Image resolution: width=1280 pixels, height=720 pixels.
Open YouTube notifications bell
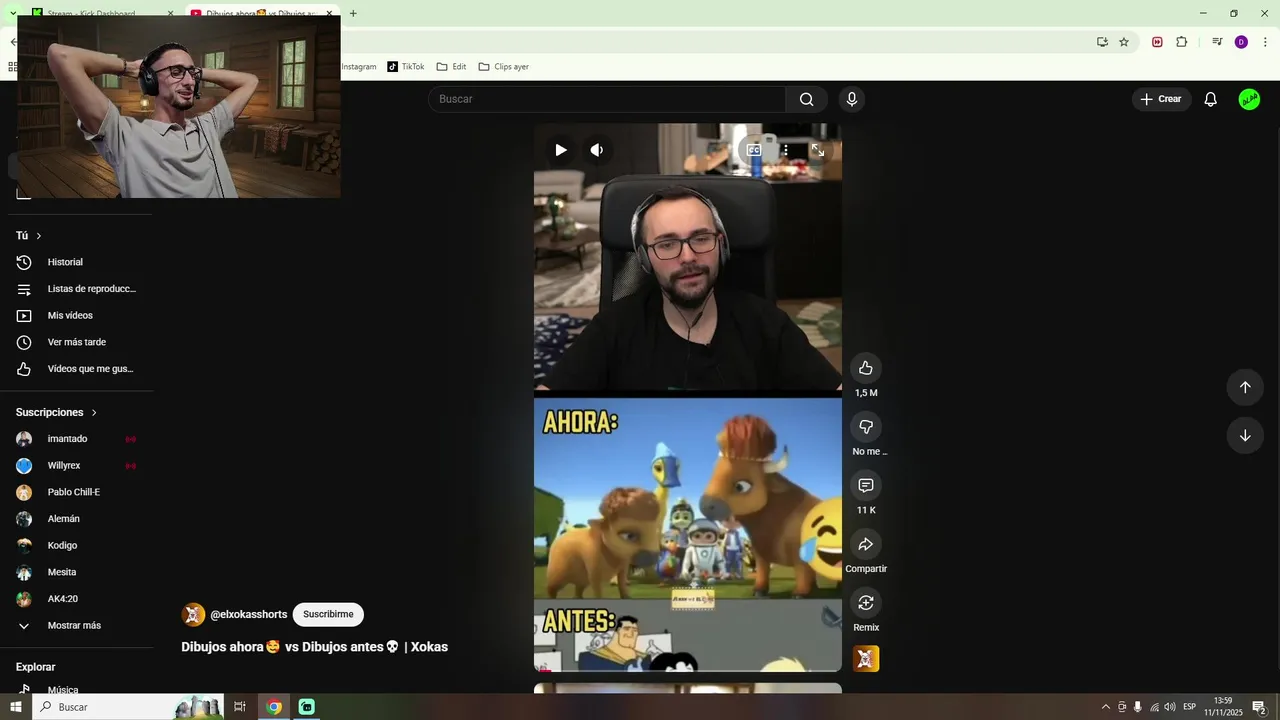point(1210,99)
